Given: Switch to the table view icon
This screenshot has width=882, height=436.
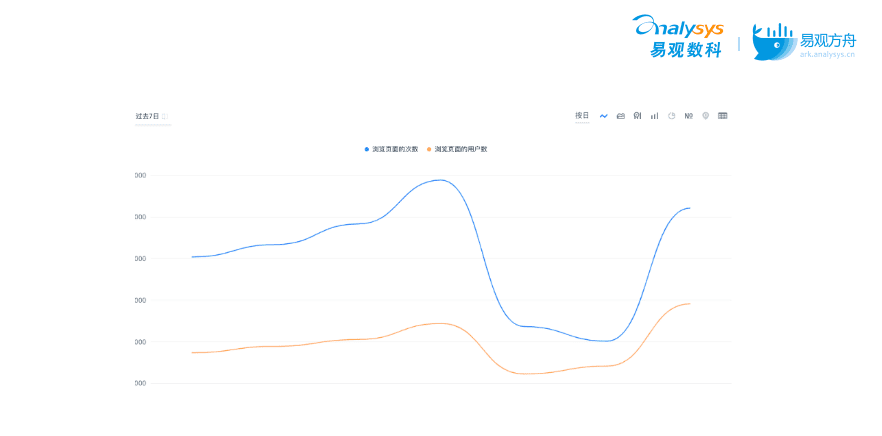Looking at the screenshot, I should (723, 116).
